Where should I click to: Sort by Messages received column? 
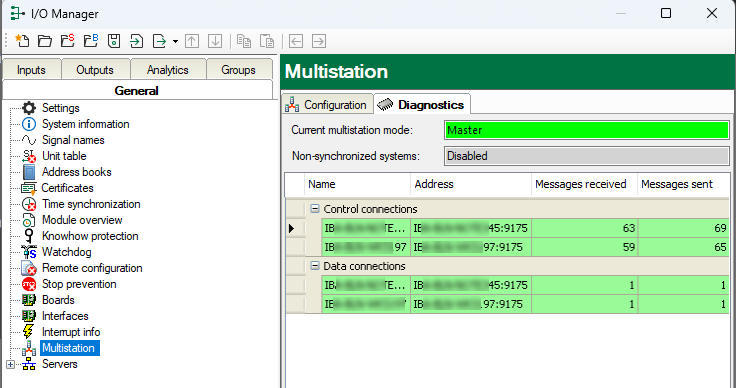pyautogui.click(x=584, y=184)
